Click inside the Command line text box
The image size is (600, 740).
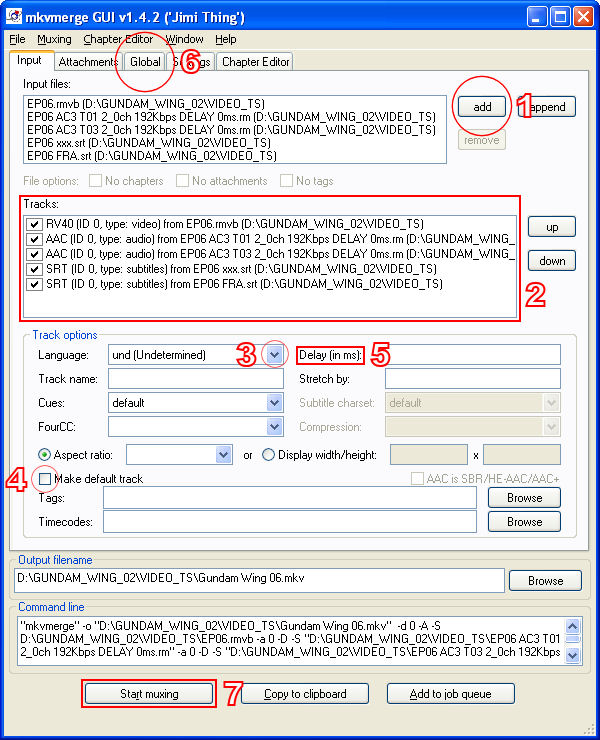point(291,640)
